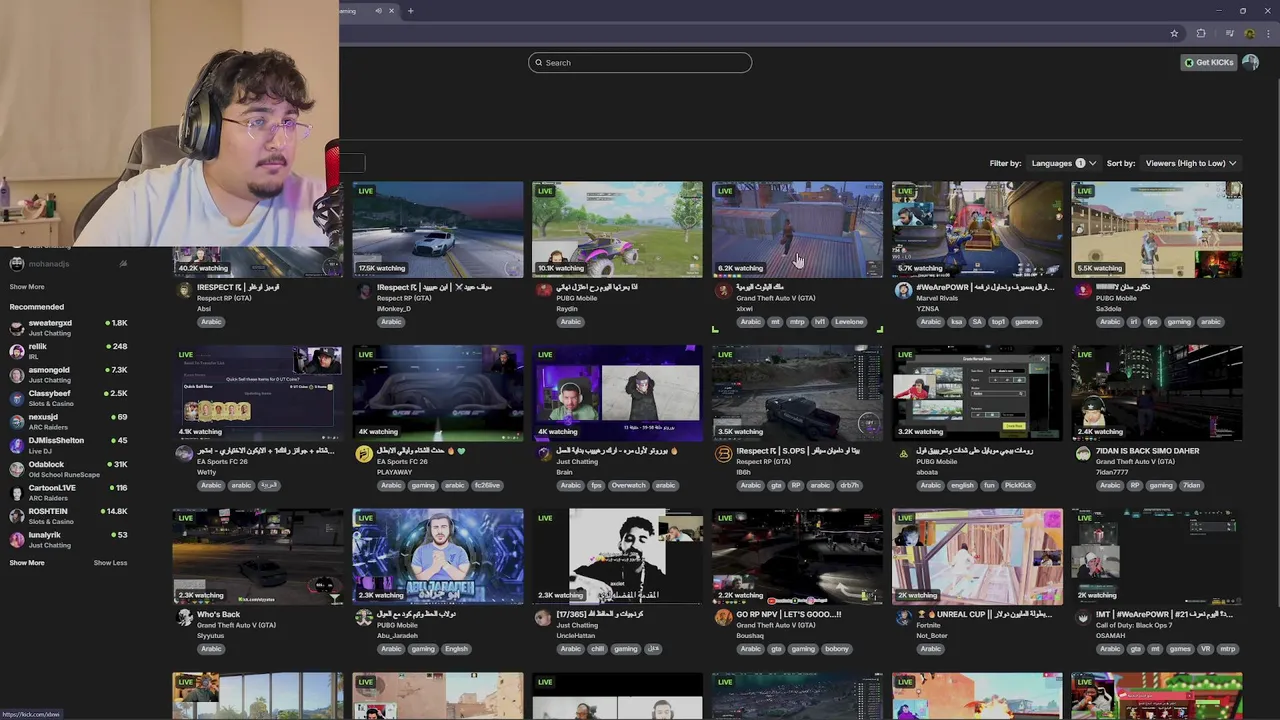Open Viewers (High to Low) sort dropdown
The height and width of the screenshot is (720, 1280).
pyautogui.click(x=1191, y=163)
